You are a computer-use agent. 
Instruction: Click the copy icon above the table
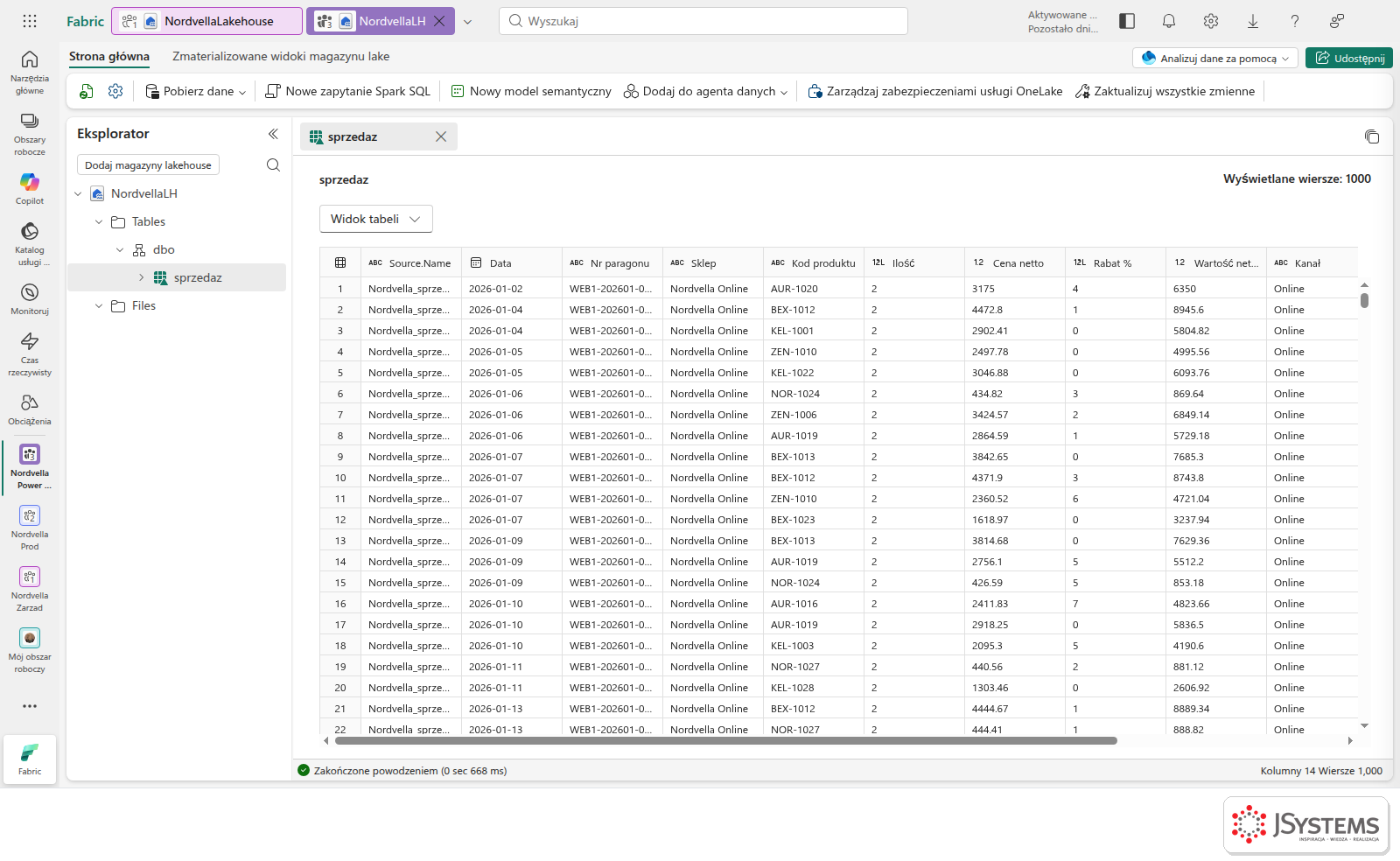tap(1372, 136)
